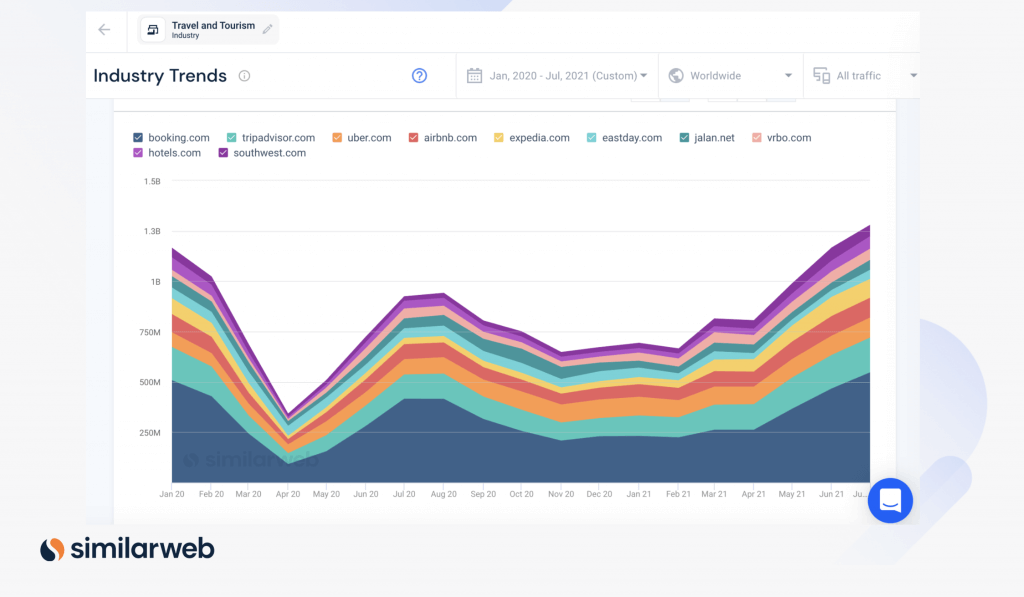Toggle jalan.net checkbox
This screenshot has height=597, width=1024.
click(x=684, y=138)
